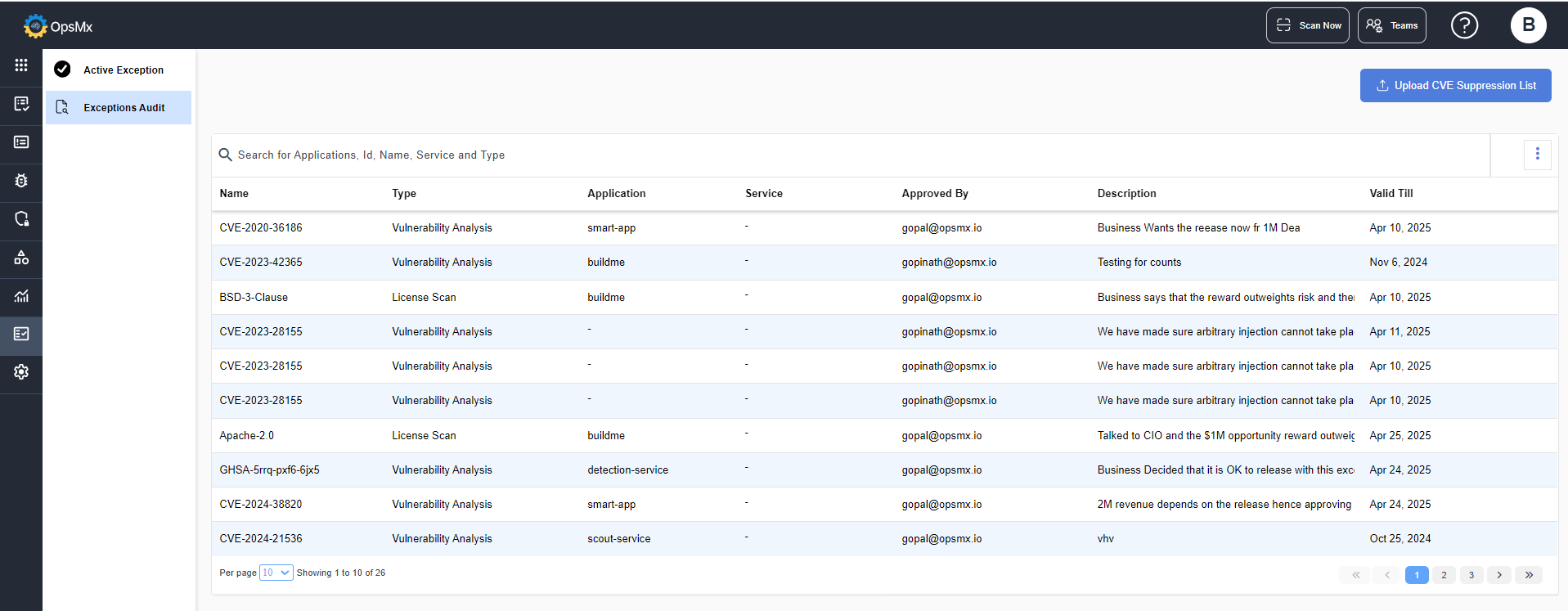Click the help question mark icon
Image resolution: width=1568 pixels, height=611 pixels.
pyautogui.click(x=1464, y=25)
